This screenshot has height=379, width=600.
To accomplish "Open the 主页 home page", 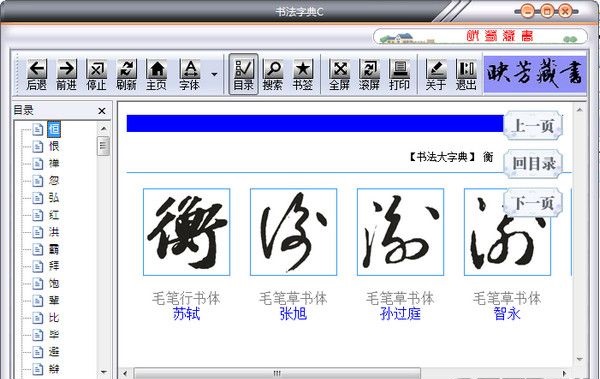I will [157, 75].
